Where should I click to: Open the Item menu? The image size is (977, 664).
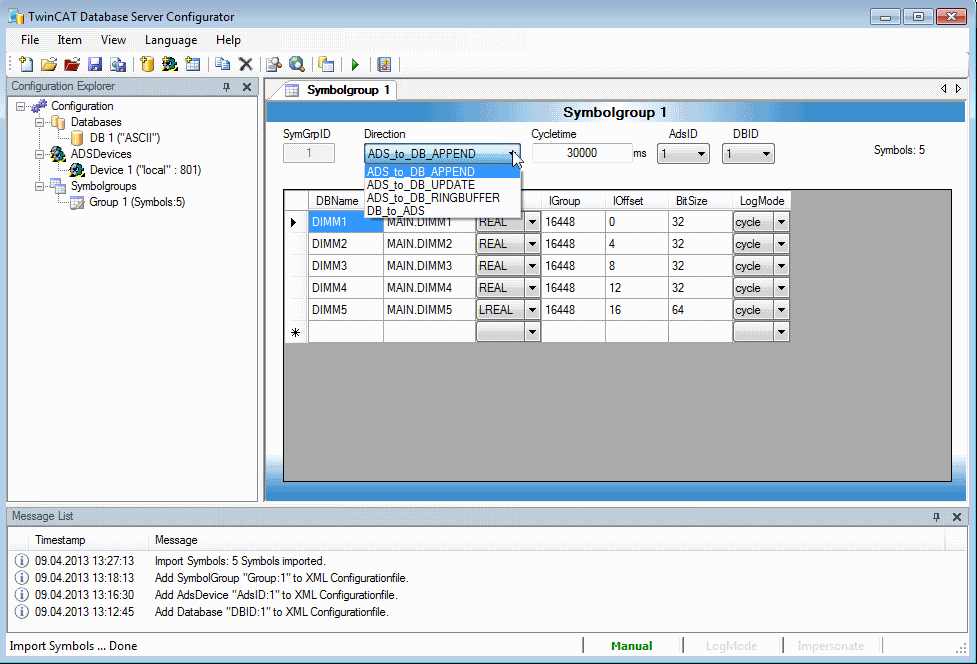tap(69, 40)
